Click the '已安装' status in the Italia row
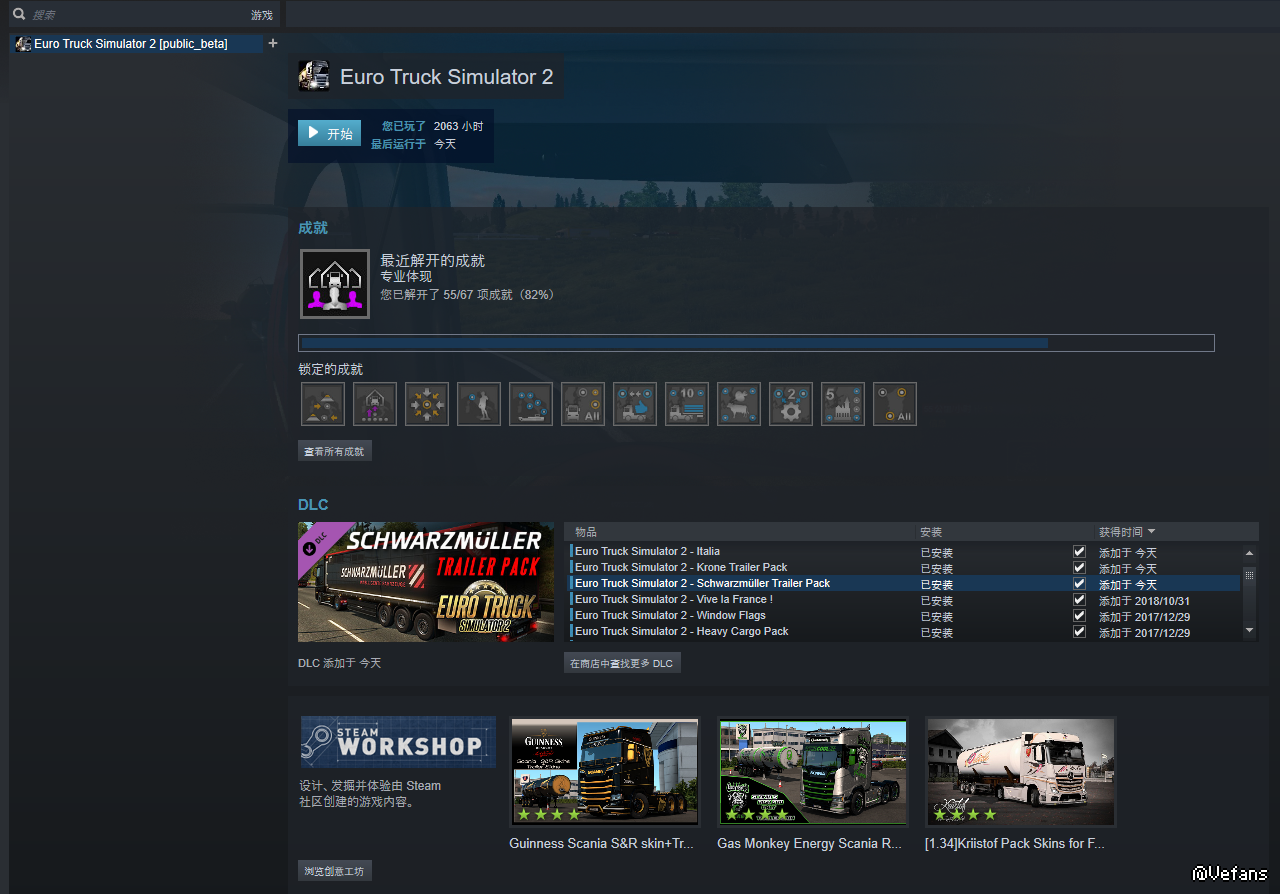The height and width of the screenshot is (894, 1280). pos(937,553)
